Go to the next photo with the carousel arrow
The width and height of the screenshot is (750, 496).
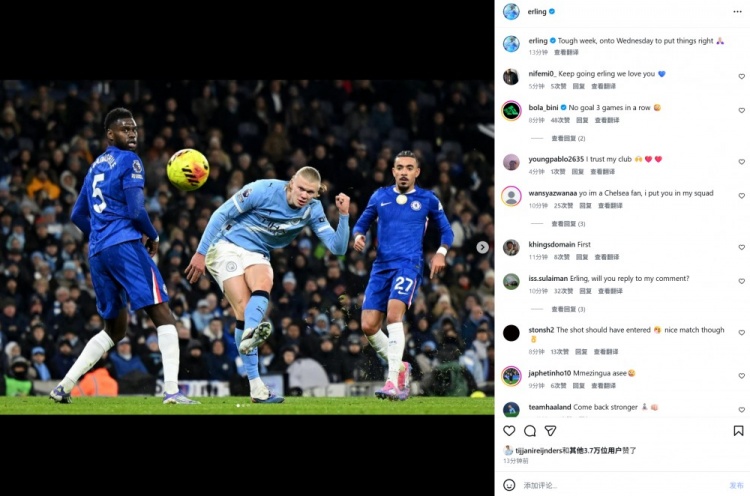click(482, 247)
